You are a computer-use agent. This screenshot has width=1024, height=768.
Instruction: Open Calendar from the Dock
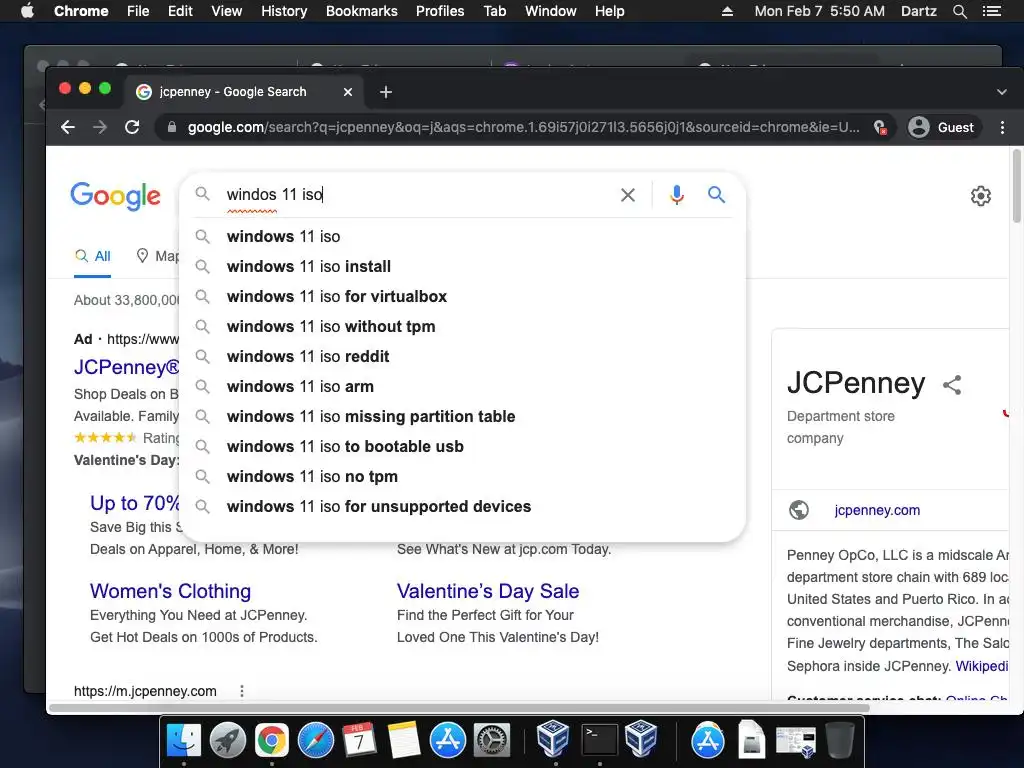359,741
